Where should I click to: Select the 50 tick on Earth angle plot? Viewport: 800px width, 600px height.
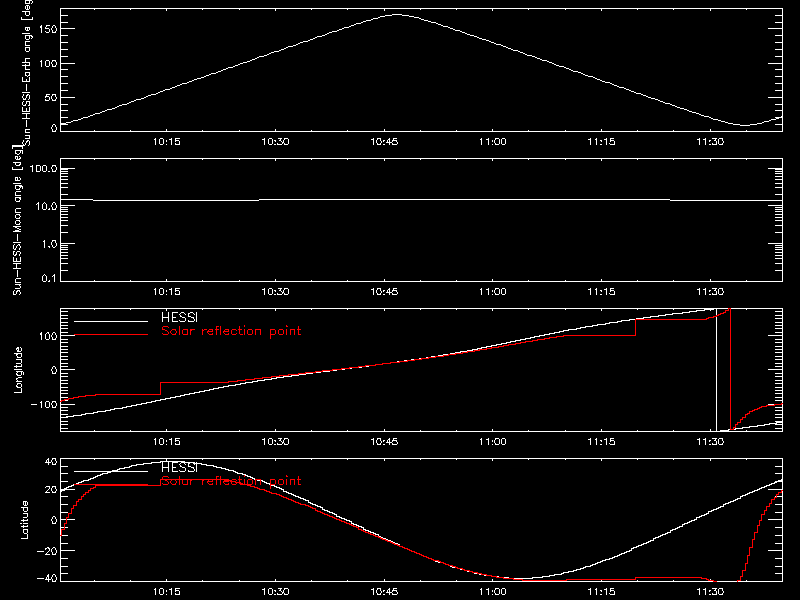point(51,97)
